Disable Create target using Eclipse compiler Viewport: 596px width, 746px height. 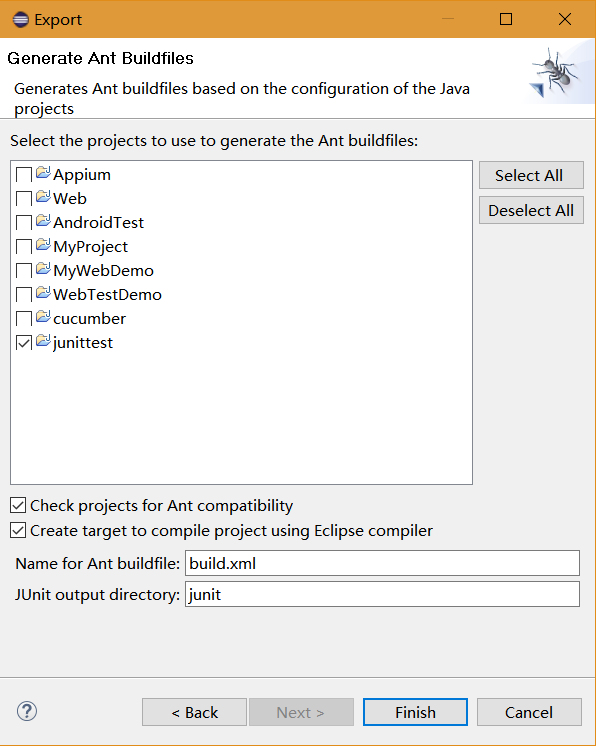click(x=18, y=530)
